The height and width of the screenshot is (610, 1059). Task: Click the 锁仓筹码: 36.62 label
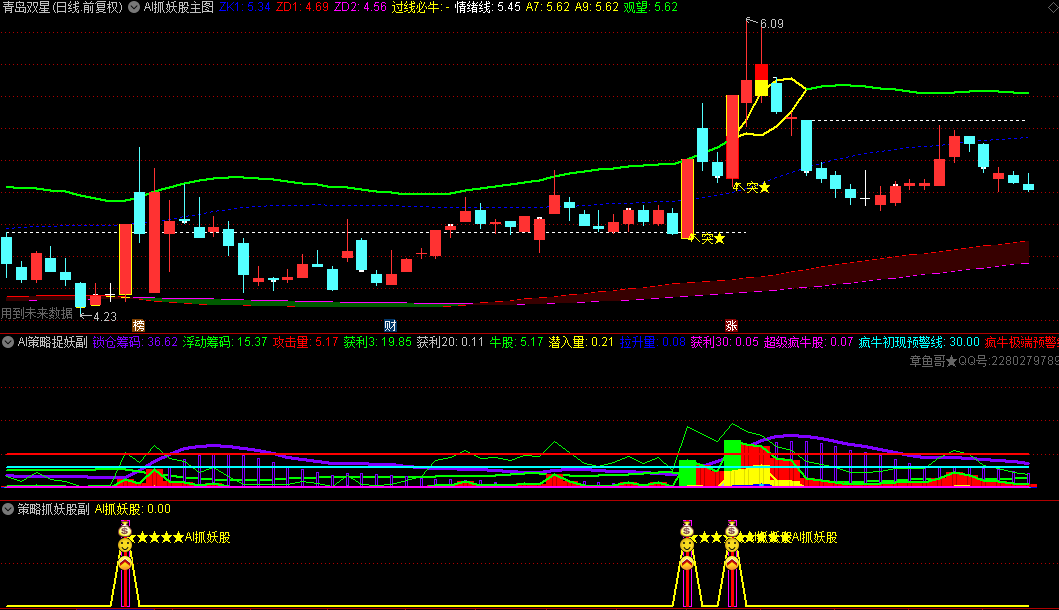135,342
